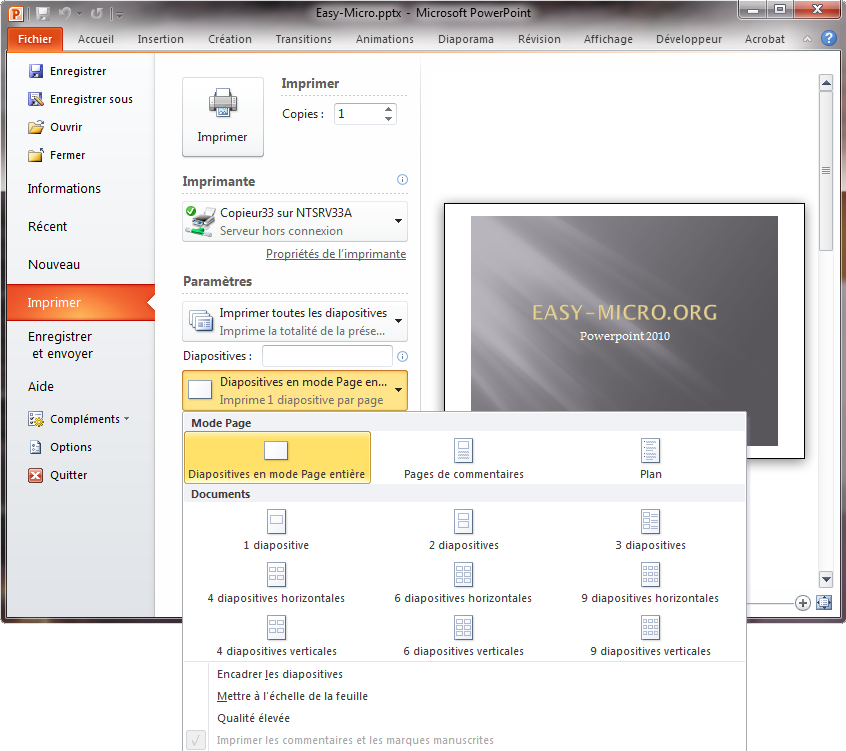Click the Diapositives range input field
This screenshot has width=846, height=751.
coord(327,356)
